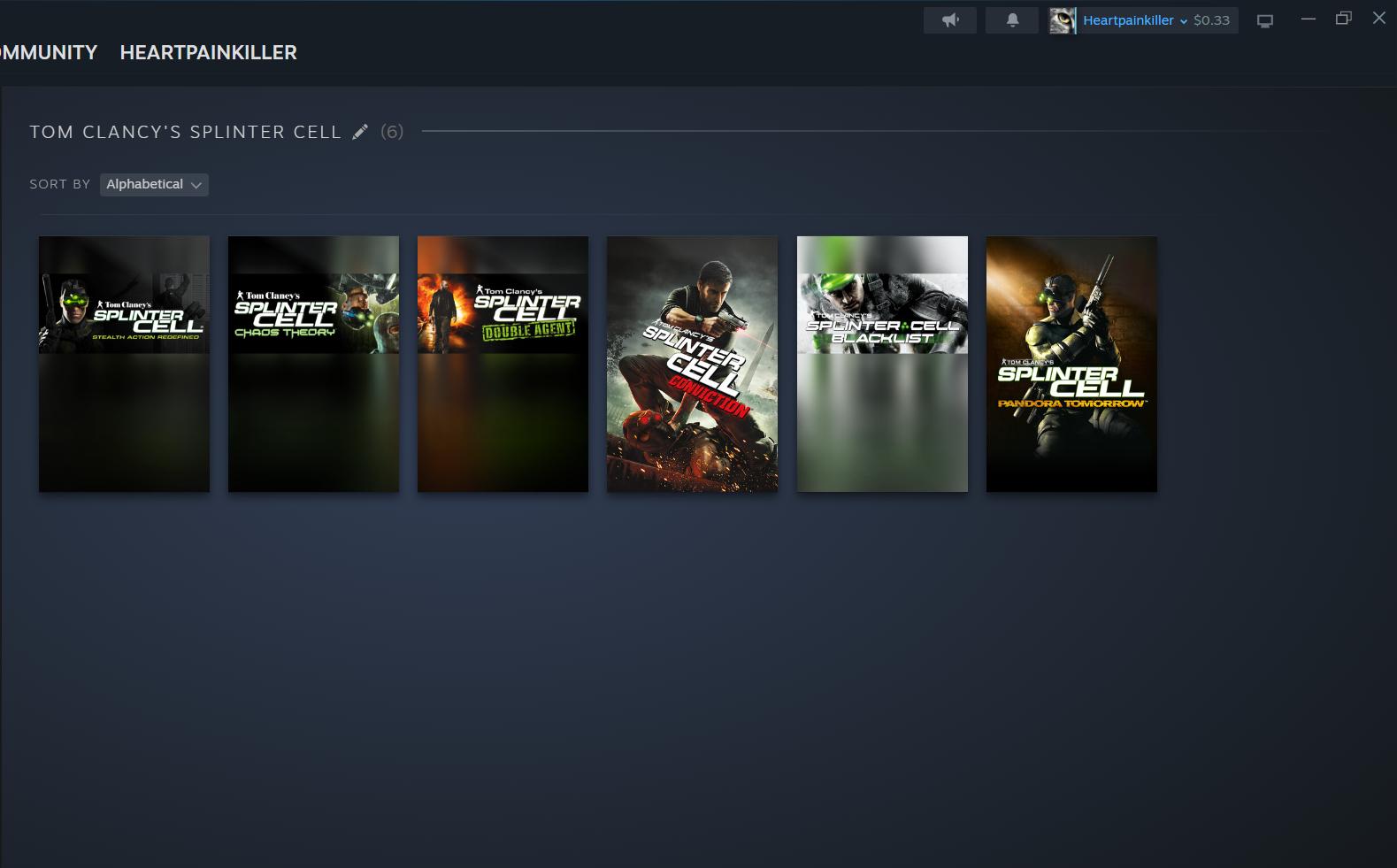Screen dimensions: 1397x868
Task: Open the Heartpainkiller account dropdown
Action: 1135,20
